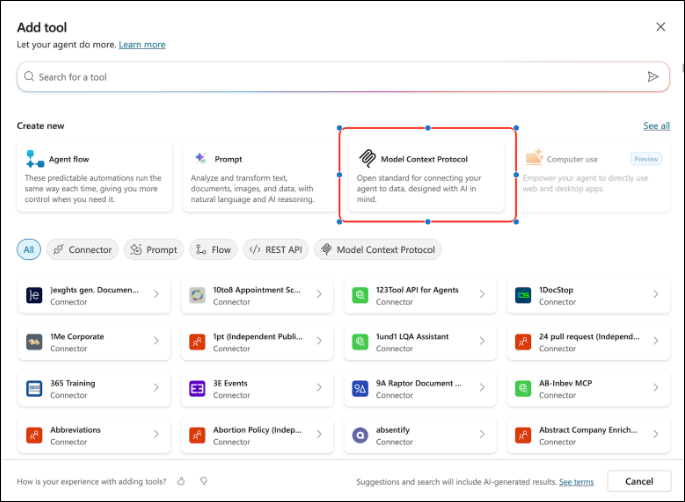Click the Abortion Policy connector icon
The width and height of the screenshot is (685, 502).
(x=197, y=435)
